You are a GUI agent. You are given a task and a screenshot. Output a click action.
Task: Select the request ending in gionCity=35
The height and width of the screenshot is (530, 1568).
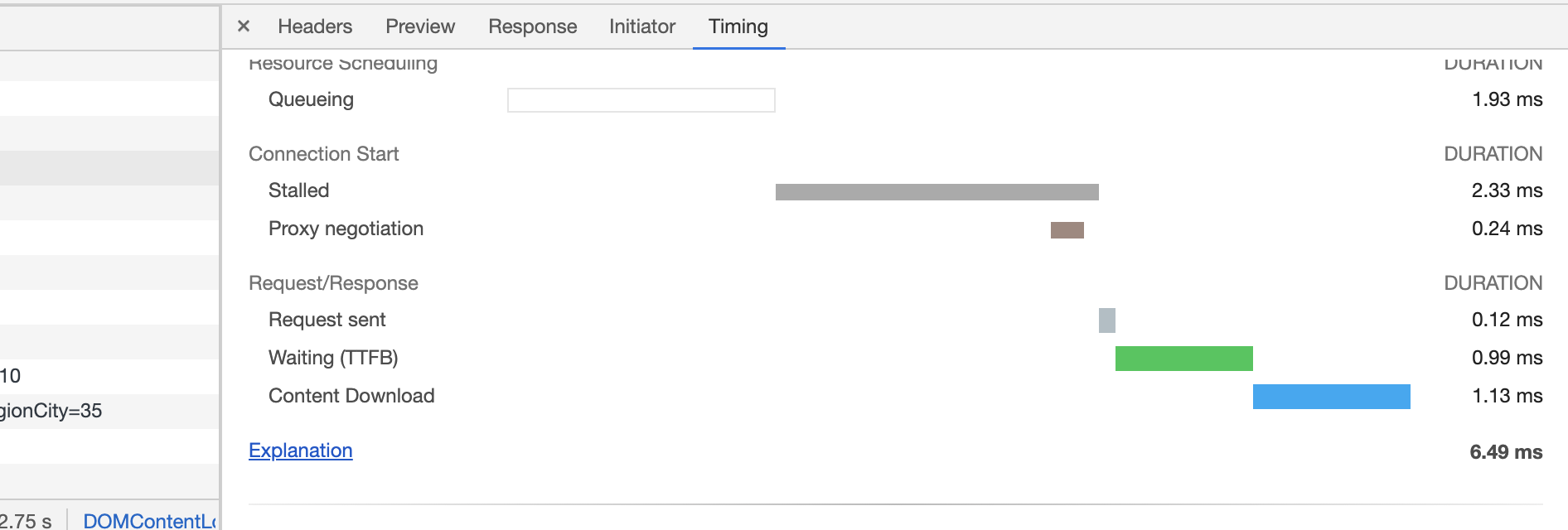click(109, 411)
